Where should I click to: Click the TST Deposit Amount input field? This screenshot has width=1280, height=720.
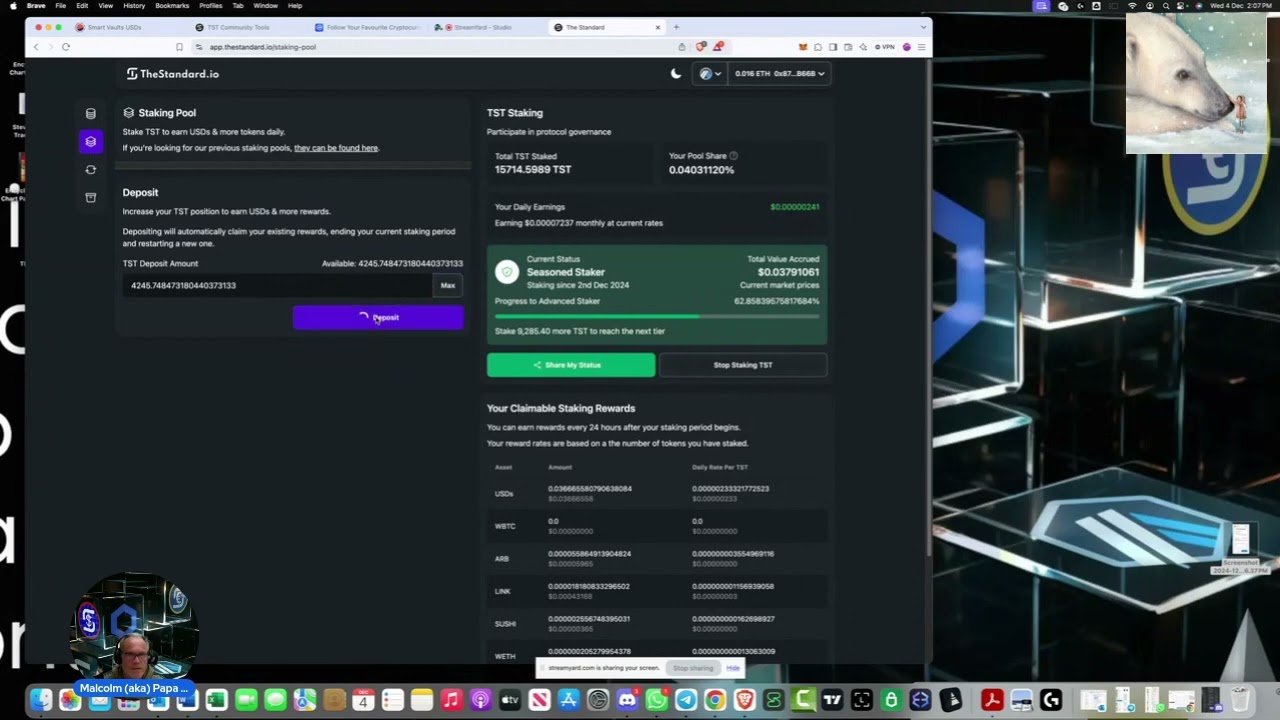(280, 285)
